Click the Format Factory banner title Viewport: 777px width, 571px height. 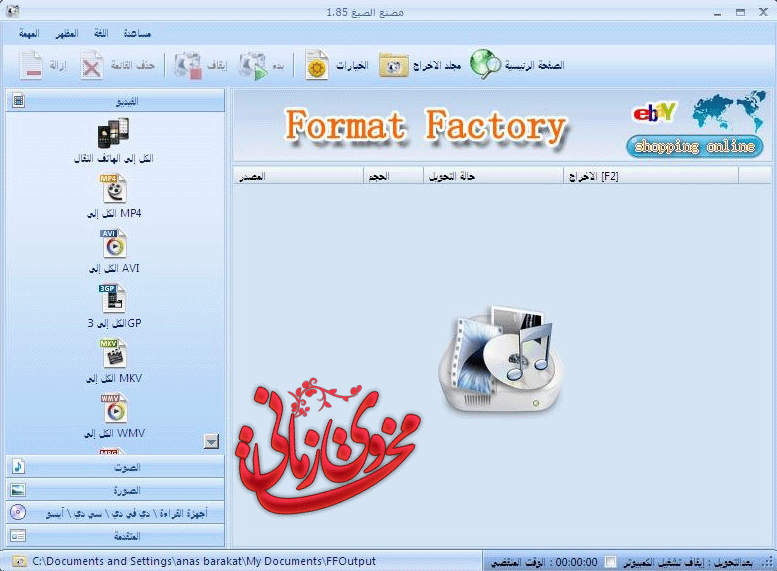(x=425, y=126)
